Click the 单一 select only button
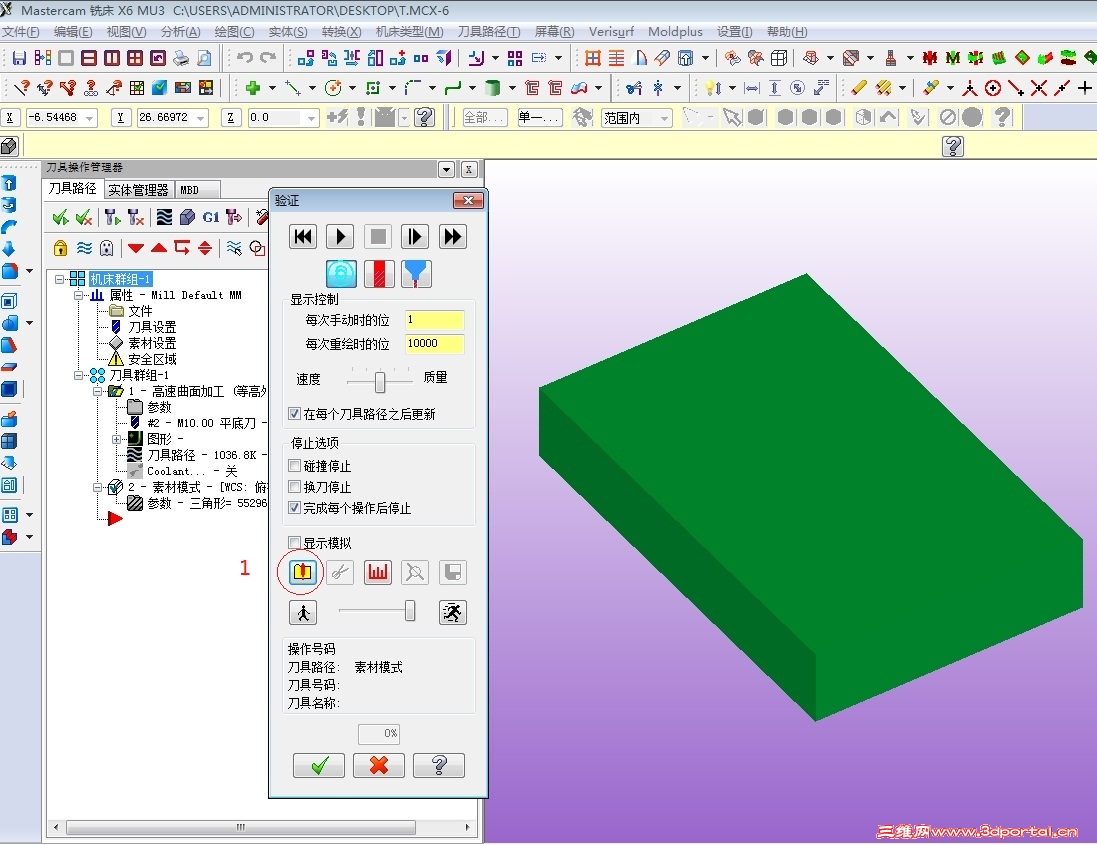The image size is (1097, 845). (539, 118)
